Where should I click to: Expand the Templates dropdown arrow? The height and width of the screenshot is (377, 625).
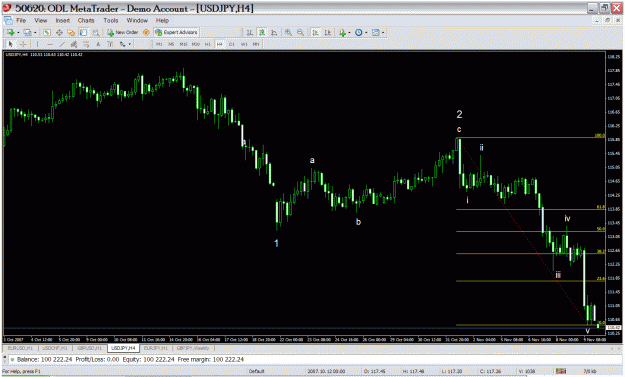tap(383, 33)
